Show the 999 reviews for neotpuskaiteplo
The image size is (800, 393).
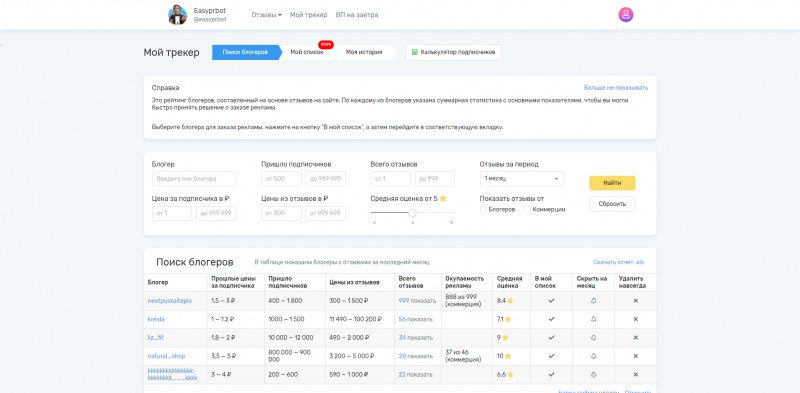point(417,301)
